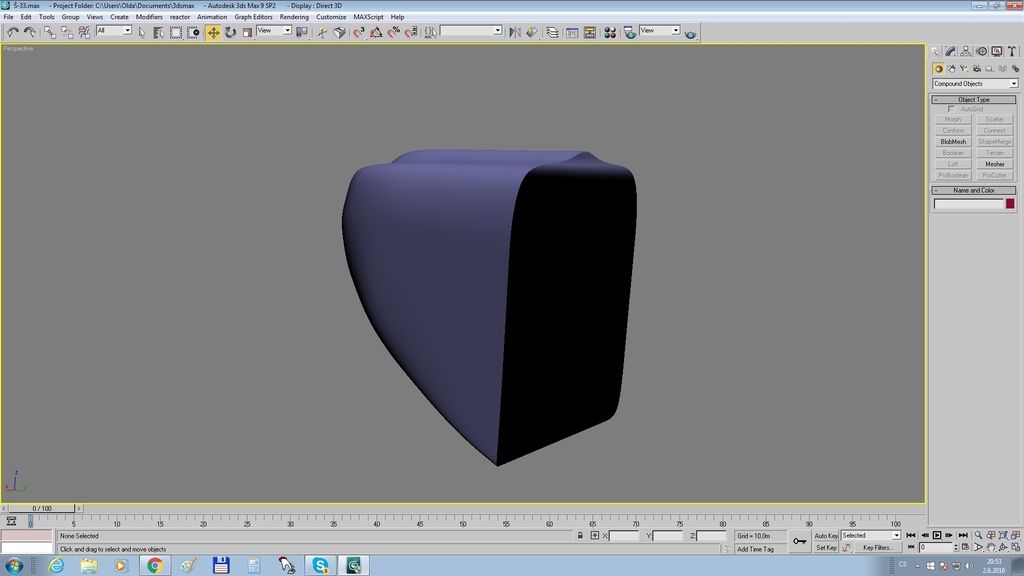Open the Rendering menu

(x=294, y=17)
